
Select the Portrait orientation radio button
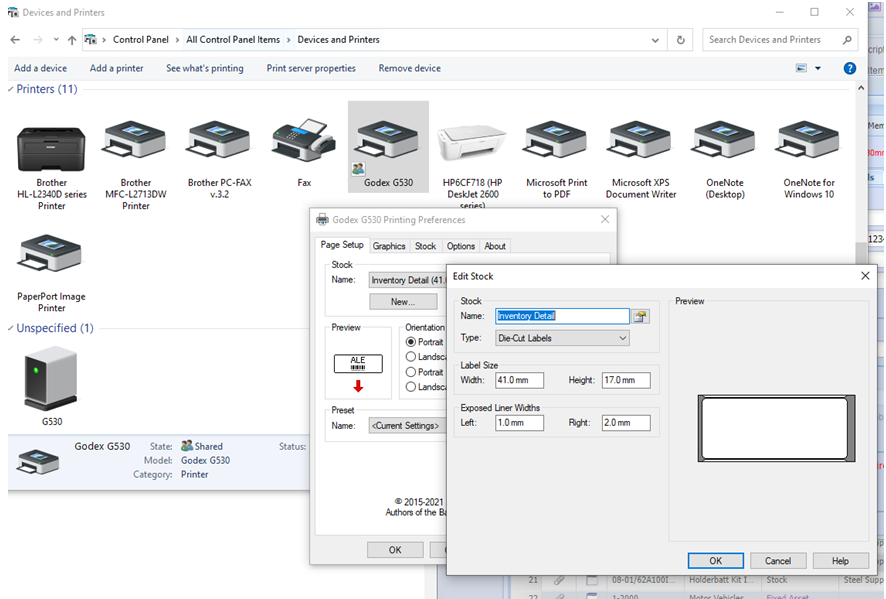(411, 342)
